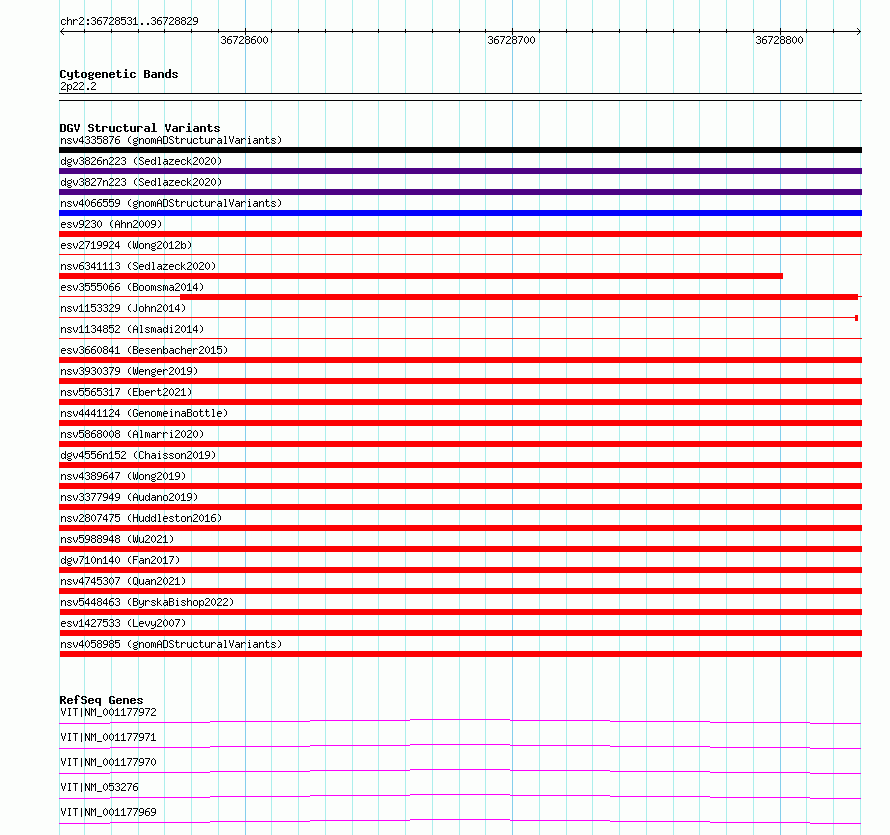The image size is (890, 835).
Task: Select nsv4441124 (GenomeinaBottle) entry
Action: click(144, 413)
